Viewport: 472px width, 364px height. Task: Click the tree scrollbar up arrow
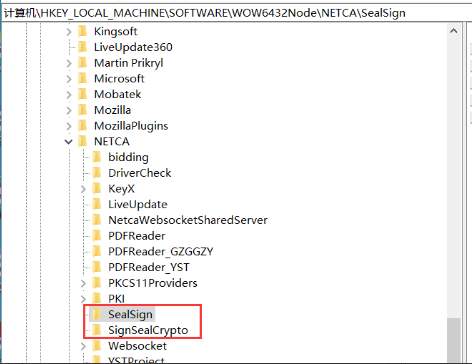tap(453, 31)
